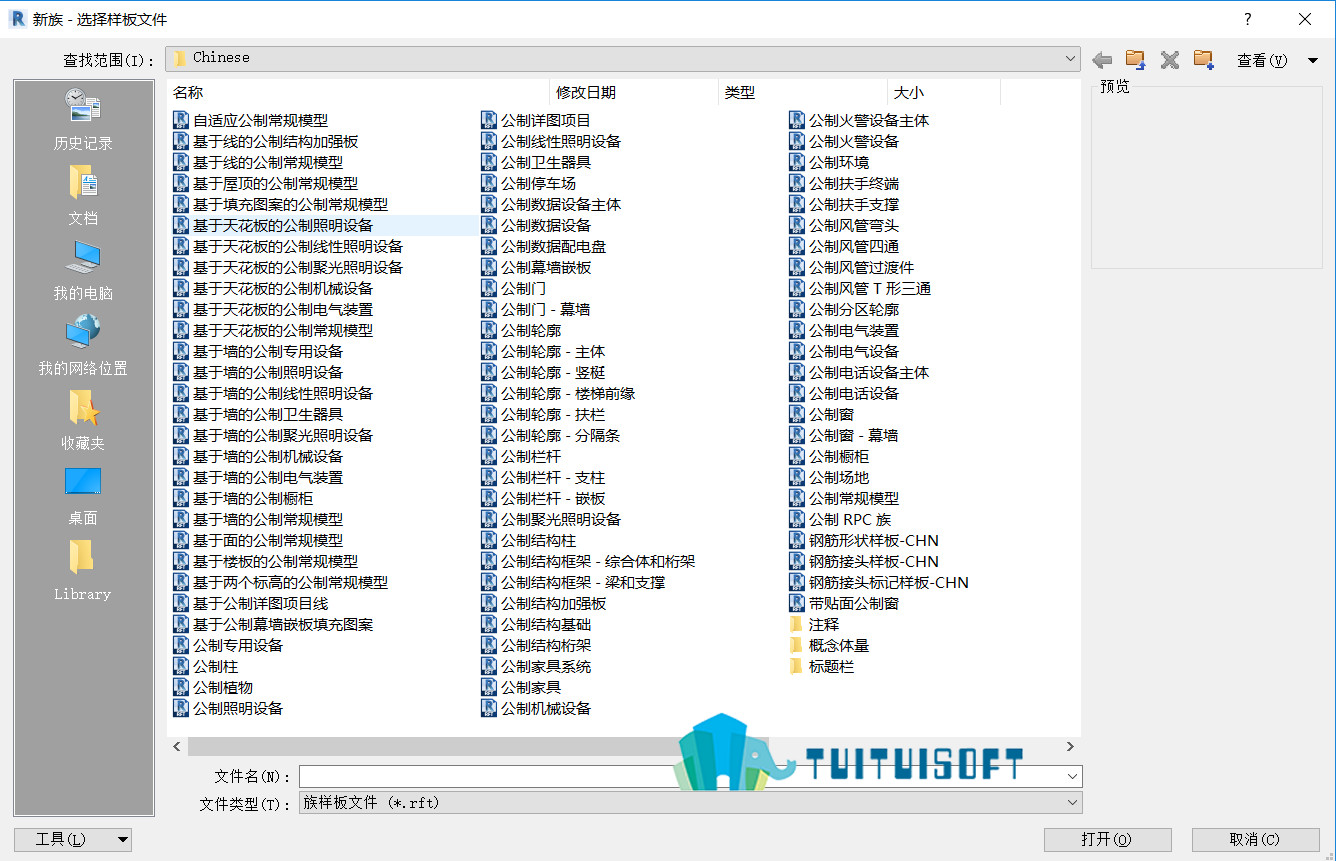Select the 公制门 template file
The width and height of the screenshot is (1336, 861).
pos(514,288)
